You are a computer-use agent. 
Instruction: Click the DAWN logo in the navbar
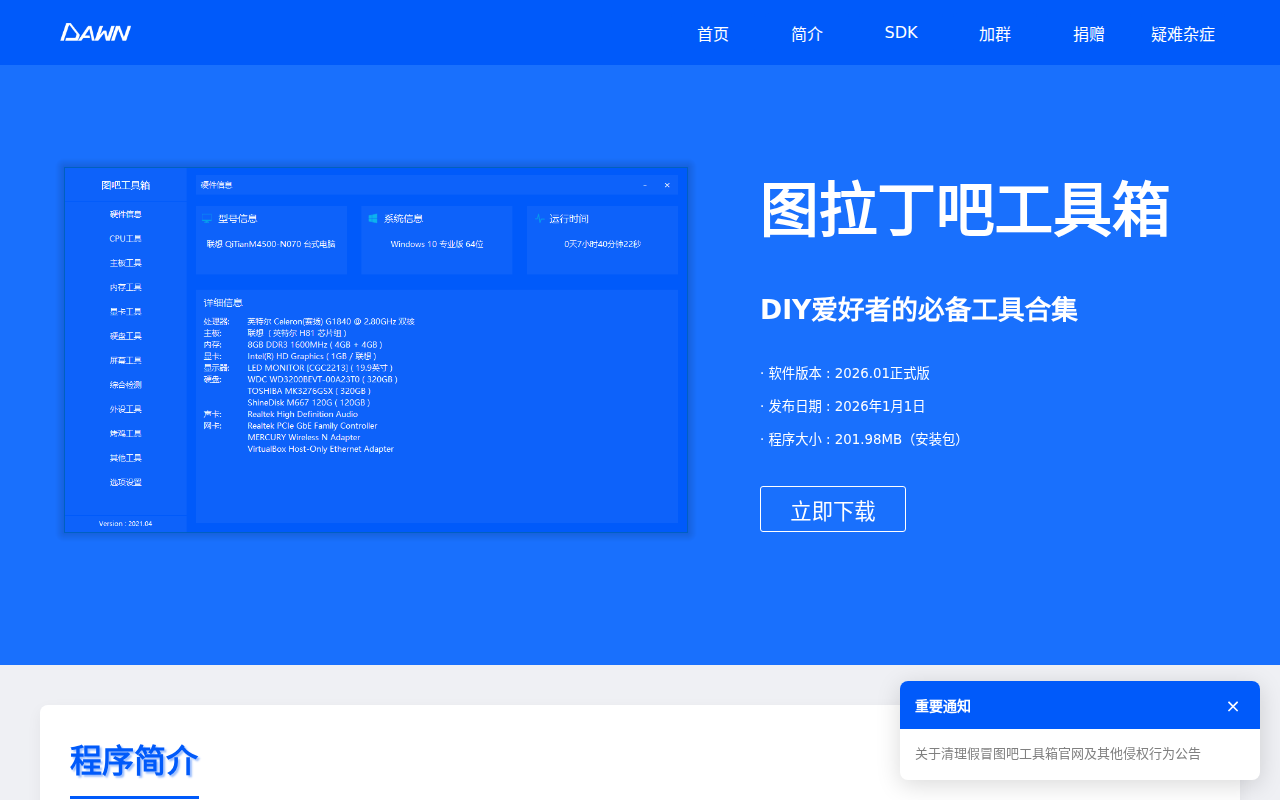(x=96, y=31)
